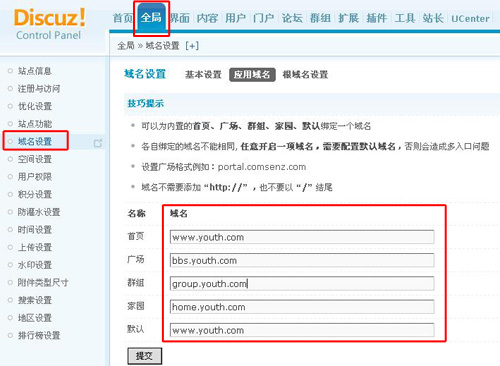Switch to the 内容 tab

(207, 18)
